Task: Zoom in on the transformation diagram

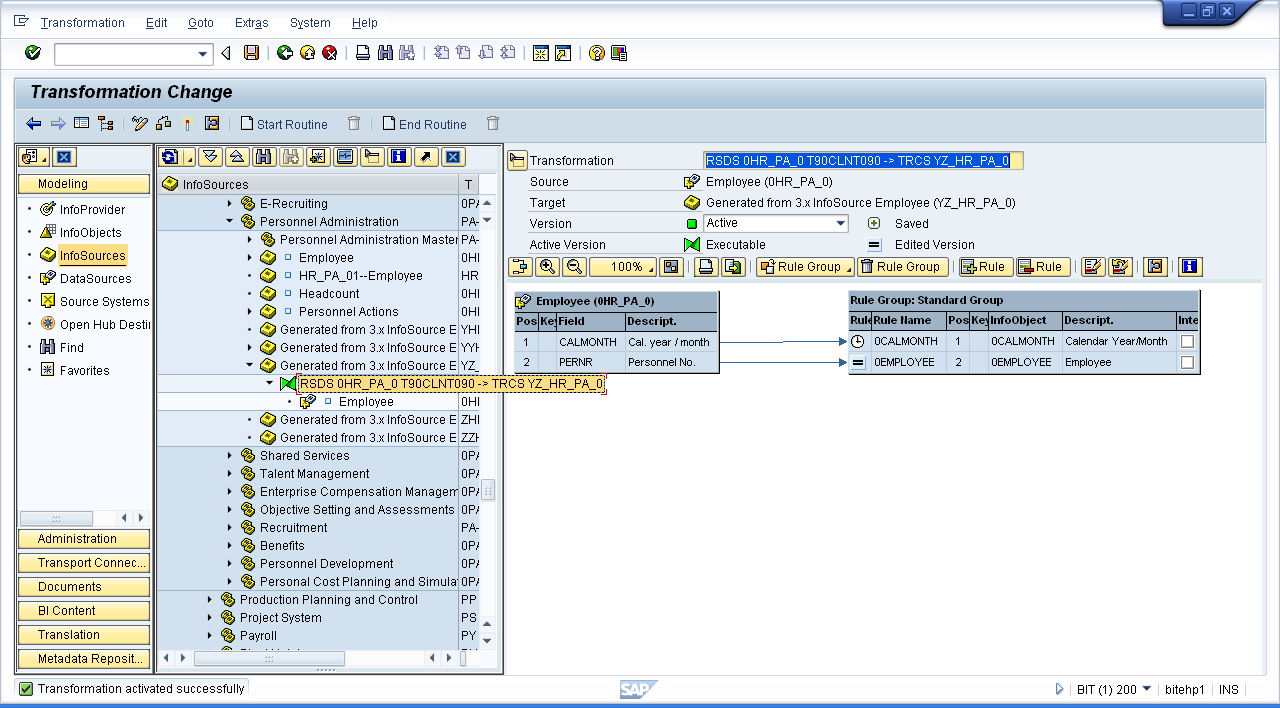Action: pos(547,266)
